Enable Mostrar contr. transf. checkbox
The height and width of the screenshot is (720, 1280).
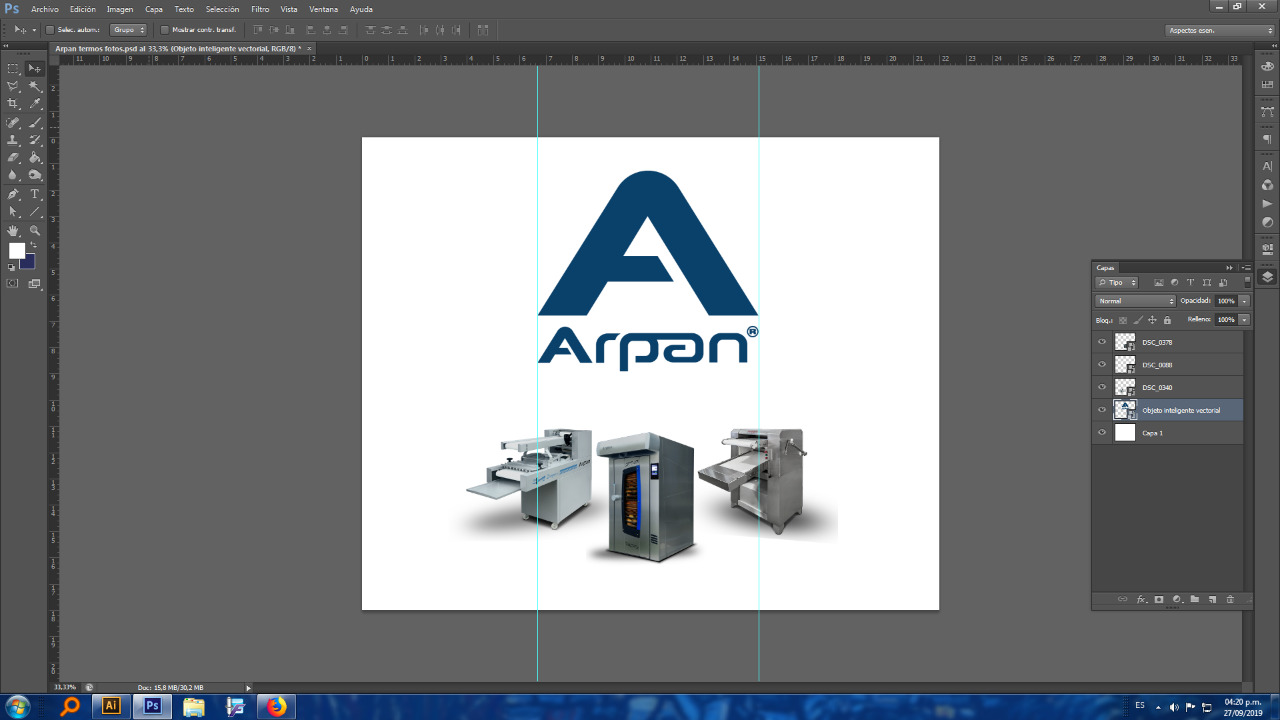[x=165, y=30]
